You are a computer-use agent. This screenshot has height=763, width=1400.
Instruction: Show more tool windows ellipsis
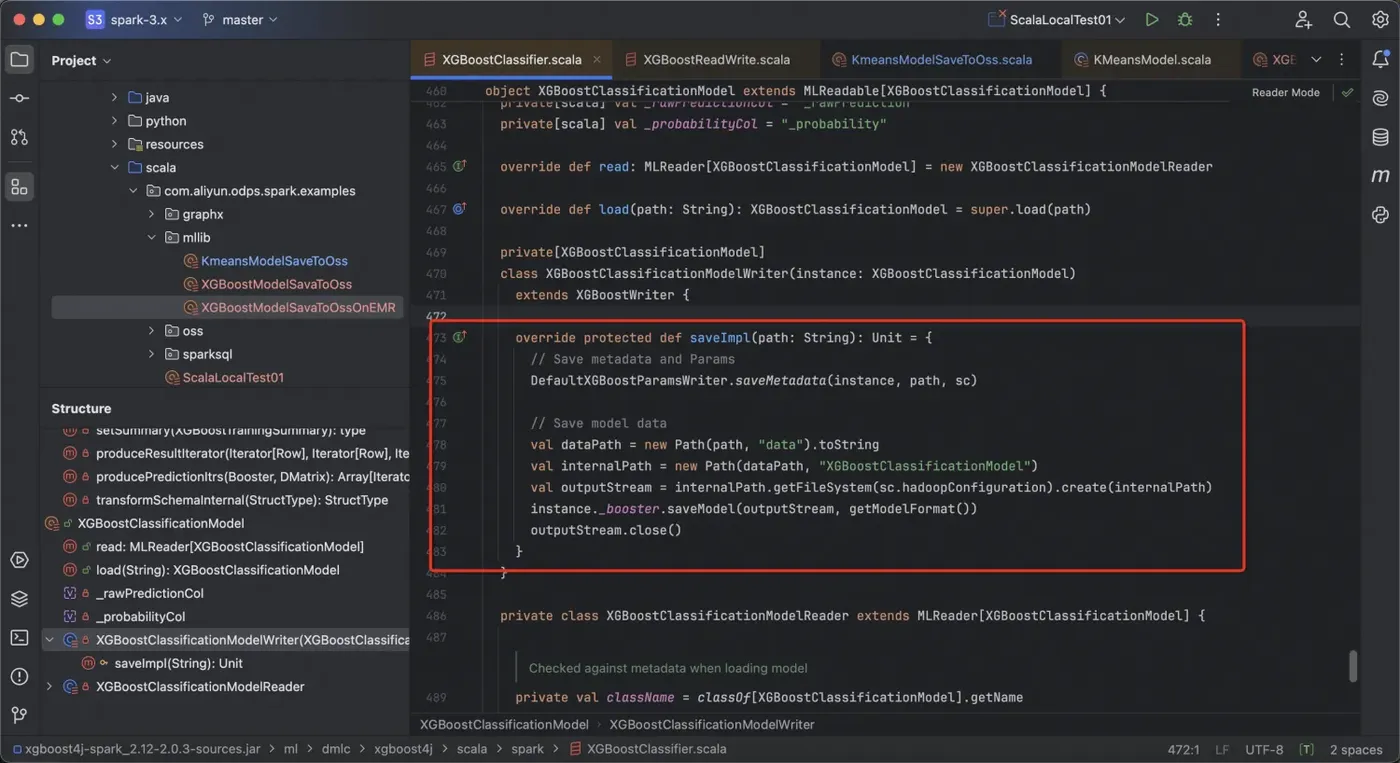19,225
